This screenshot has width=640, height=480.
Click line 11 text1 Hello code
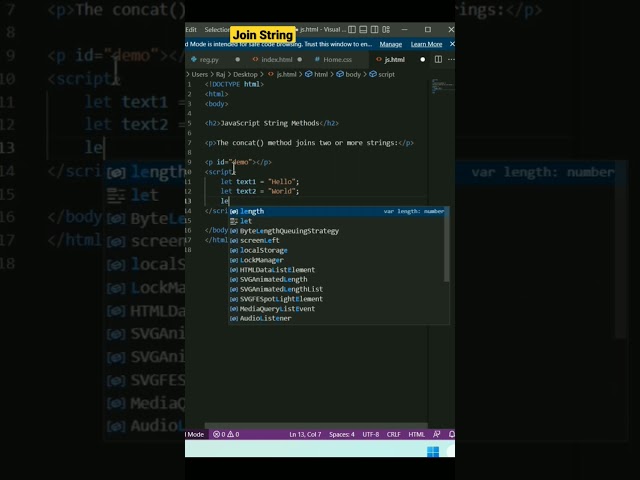260,182
